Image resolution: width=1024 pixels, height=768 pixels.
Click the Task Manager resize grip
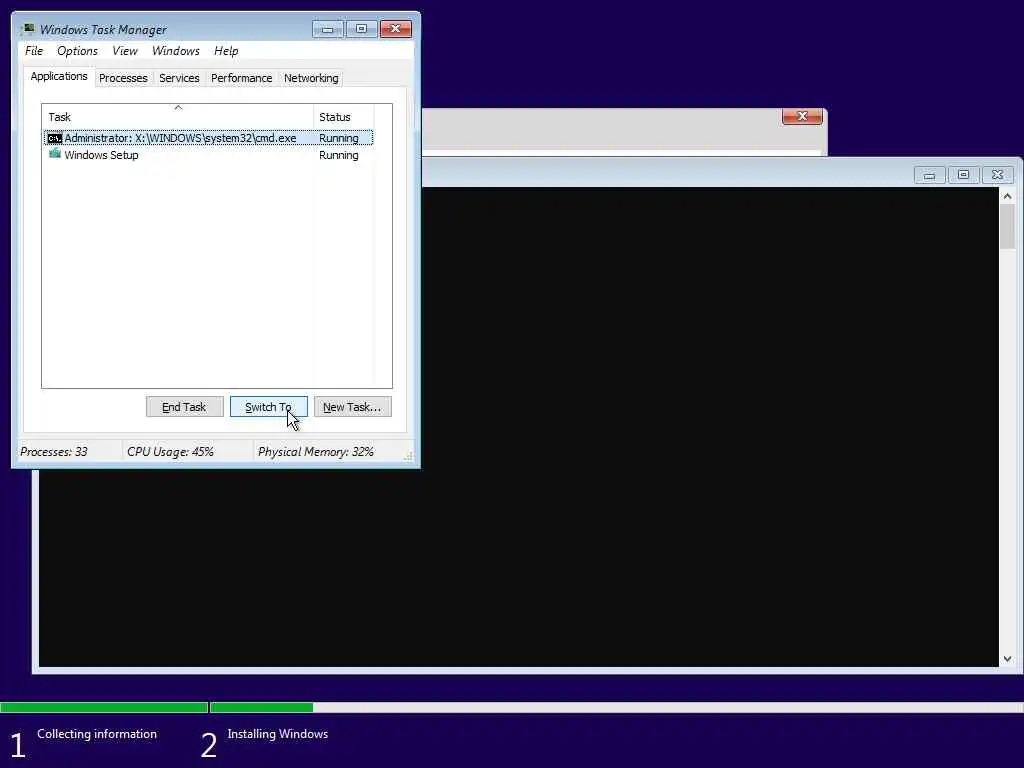click(x=408, y=456)
